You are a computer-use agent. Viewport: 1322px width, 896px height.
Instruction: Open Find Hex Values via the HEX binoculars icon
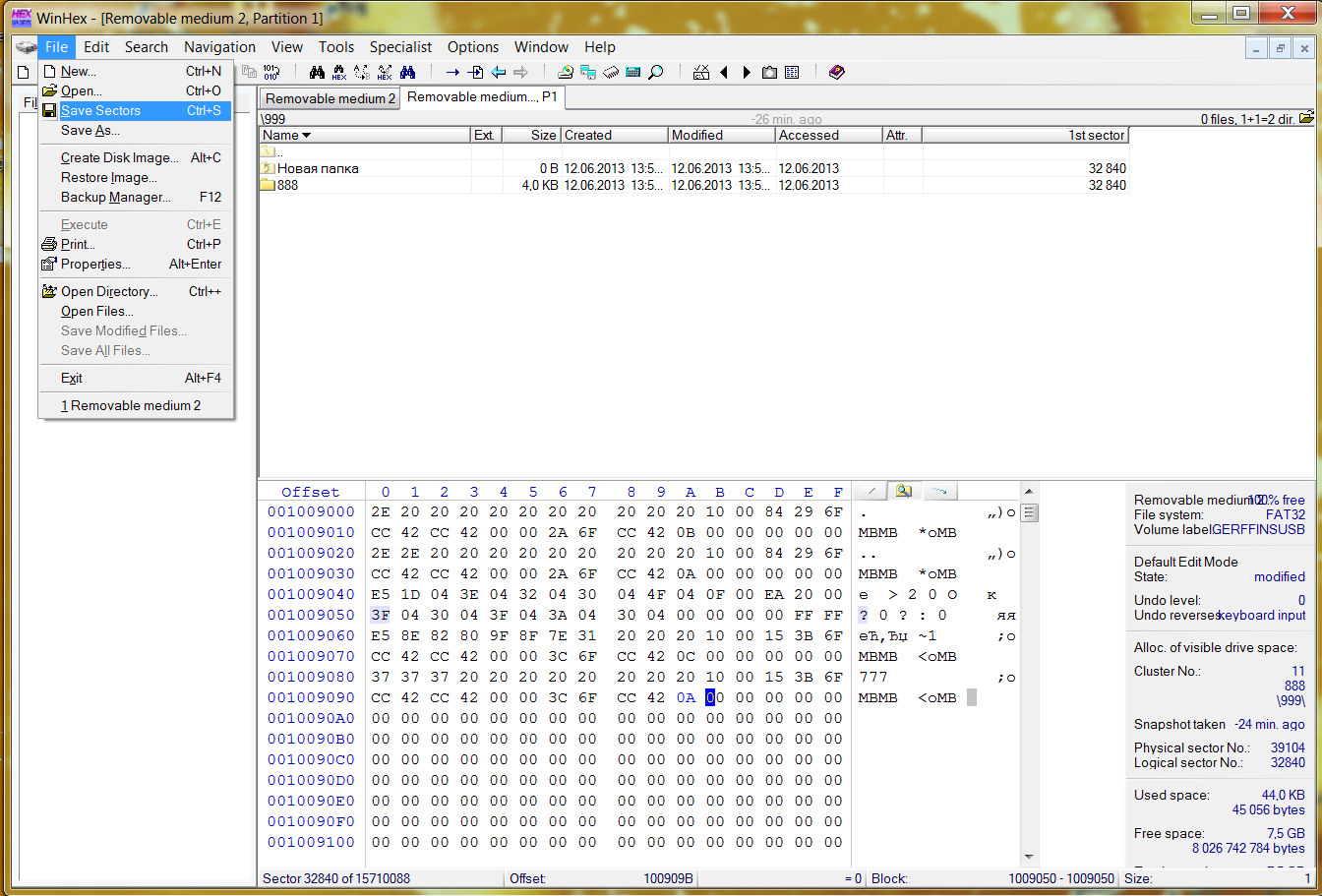(x=339, y=72)
